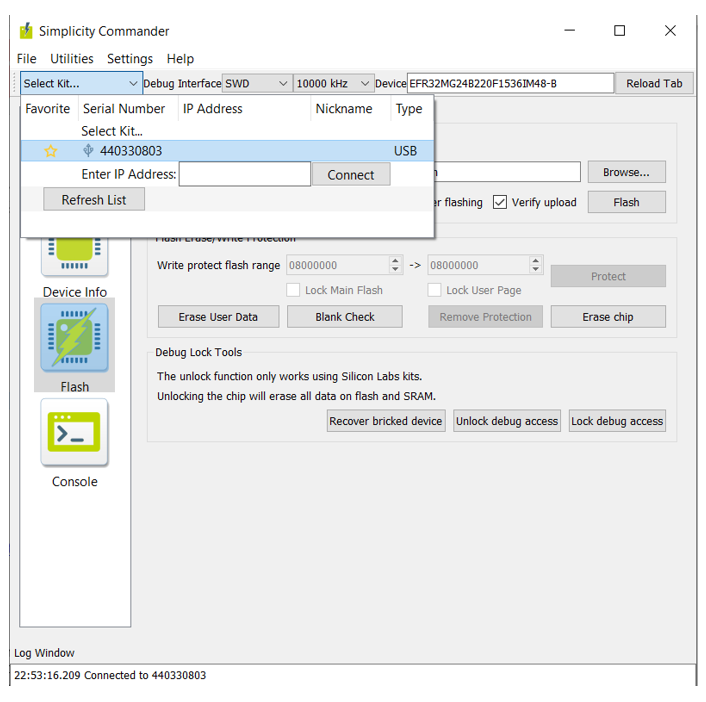
Task: Click the Simplicity Commander title bar logo
Action: [26, 31]
